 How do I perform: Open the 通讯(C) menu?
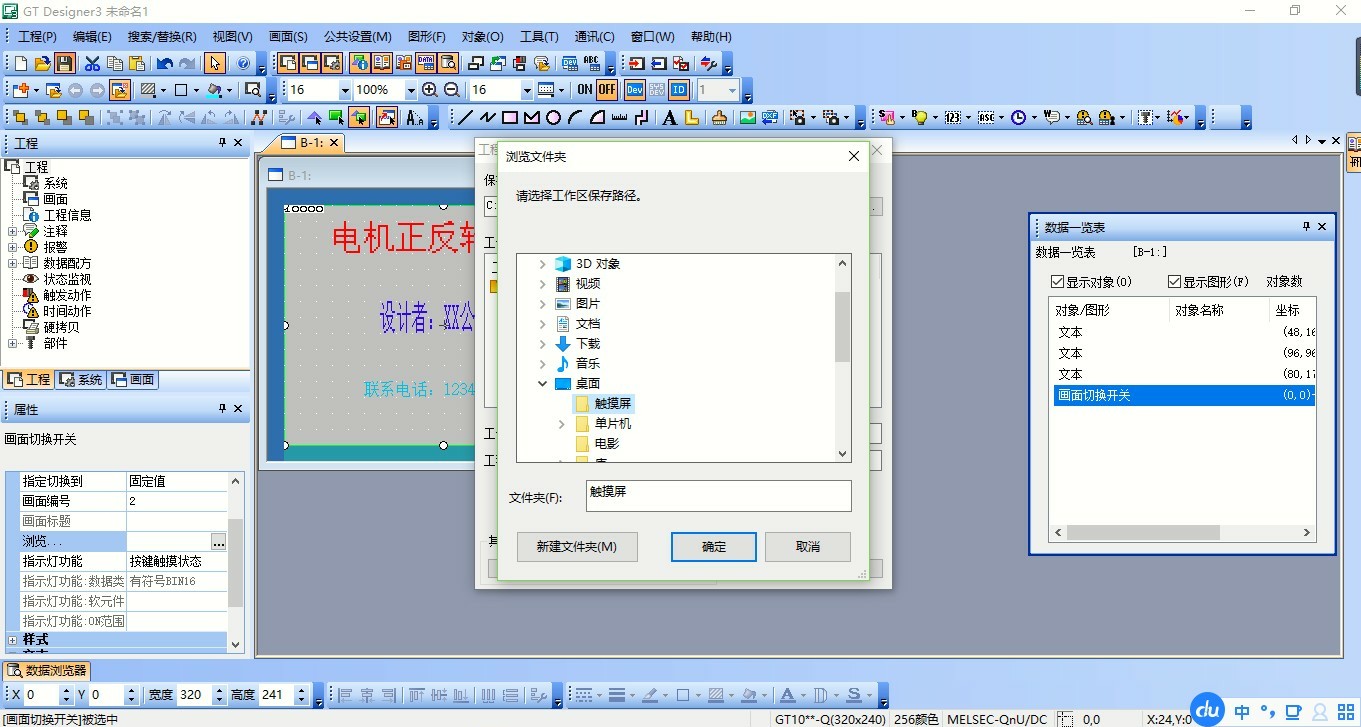coord(595,37)
